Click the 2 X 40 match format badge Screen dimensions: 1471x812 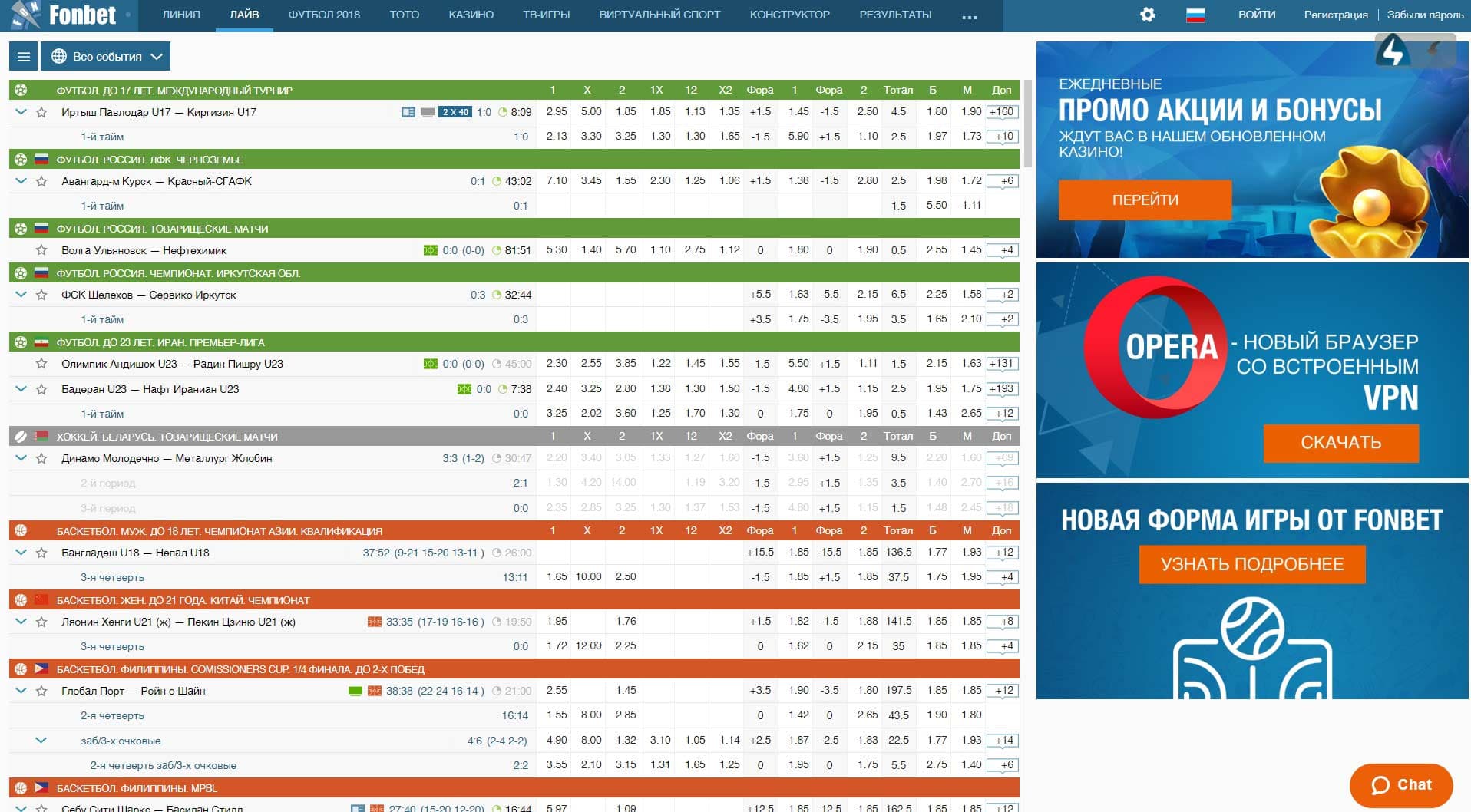tap(455, 112)
